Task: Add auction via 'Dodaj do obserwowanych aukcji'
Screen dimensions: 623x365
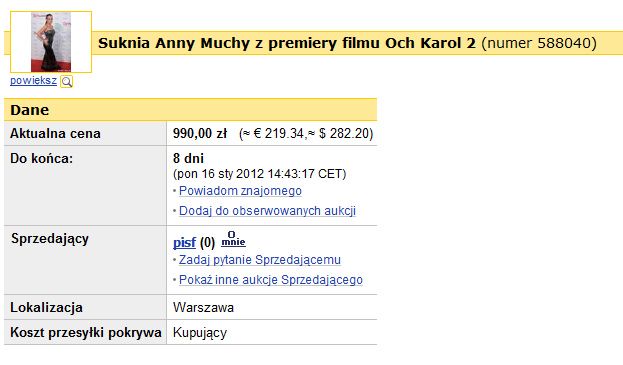Action: pos(267,211)
